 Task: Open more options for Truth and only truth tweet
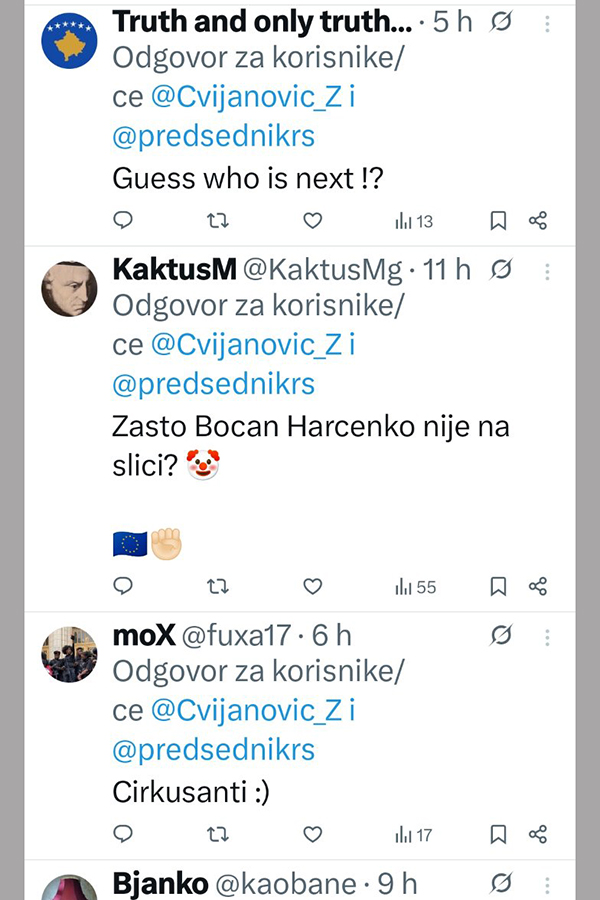(547, 24)
